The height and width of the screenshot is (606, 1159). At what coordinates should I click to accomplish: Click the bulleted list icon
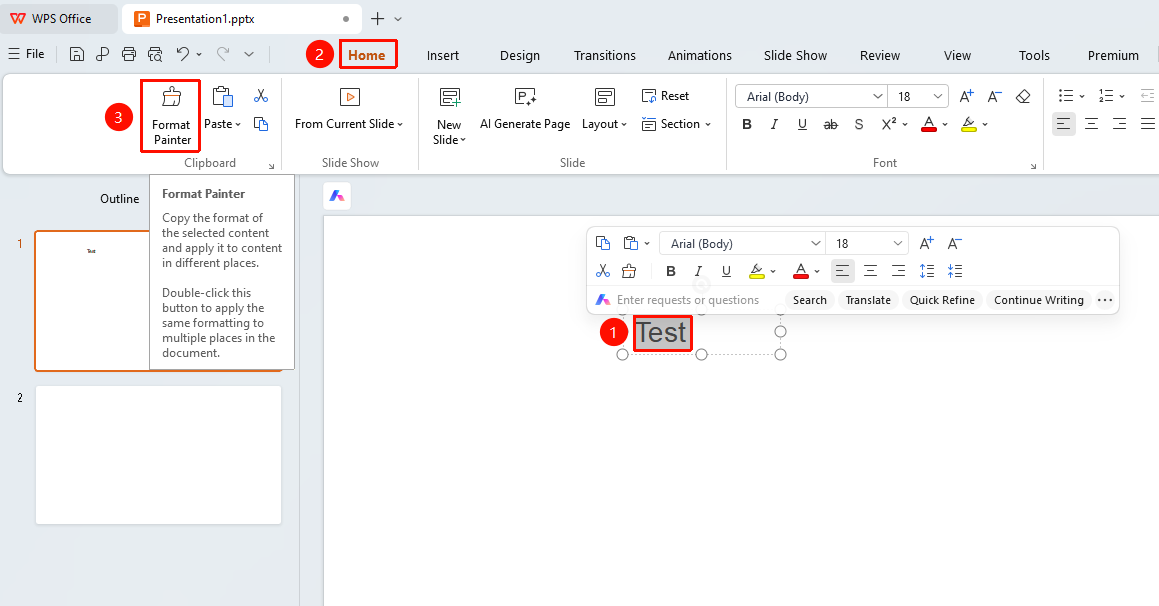click(x=1066, y=96)
